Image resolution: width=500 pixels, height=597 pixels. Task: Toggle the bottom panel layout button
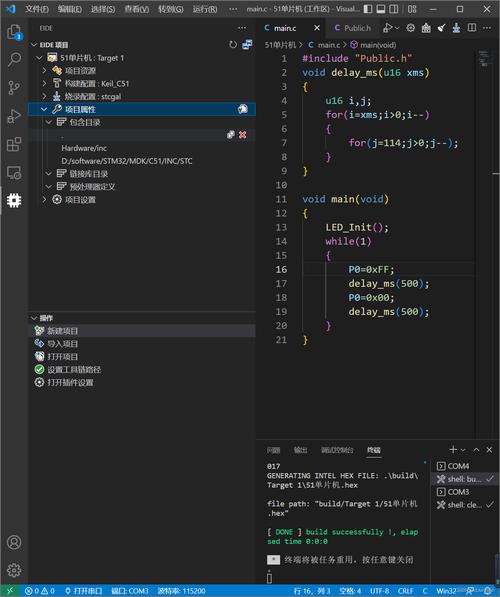point(381,9)
